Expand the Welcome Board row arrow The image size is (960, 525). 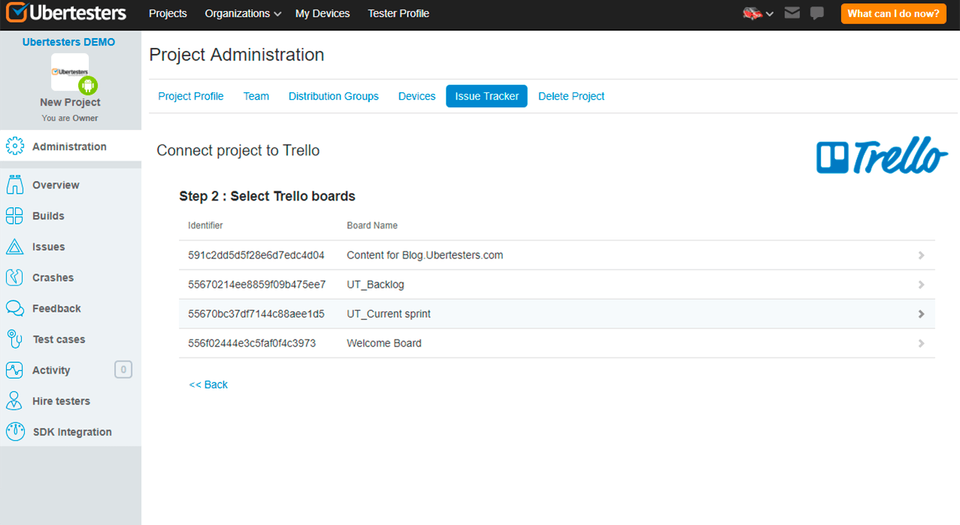click(x=921, y=343)
